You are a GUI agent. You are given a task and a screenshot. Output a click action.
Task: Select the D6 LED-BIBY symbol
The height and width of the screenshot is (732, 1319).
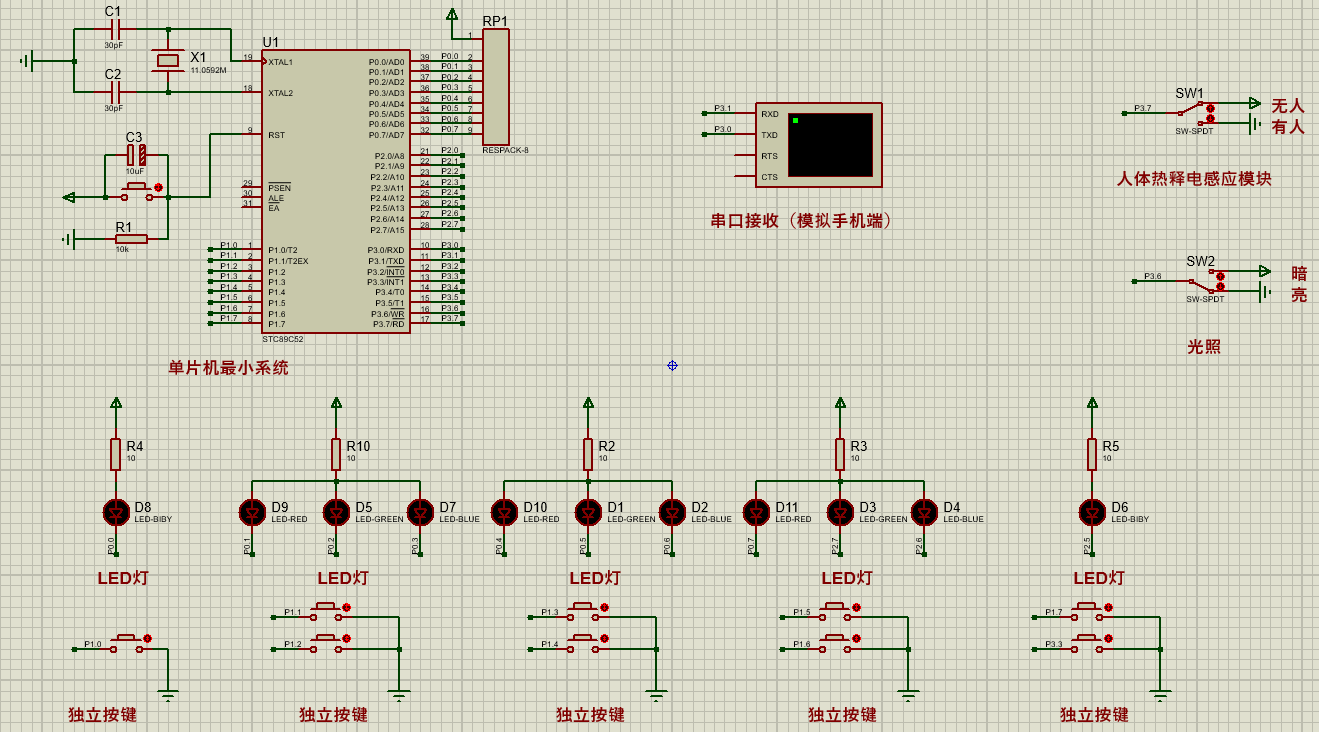(x=1092, y=512)
